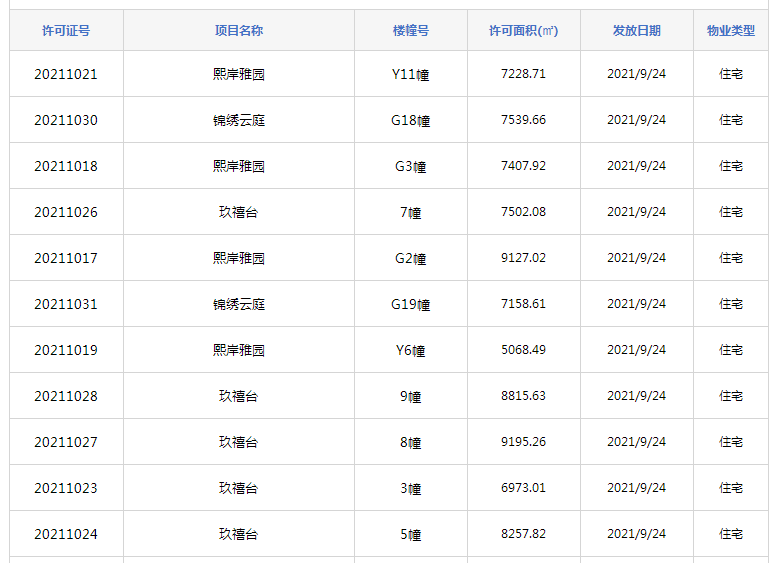Click 玖禧台 in the 5幢 row
The image size is (781, 563).
[239, 534]
